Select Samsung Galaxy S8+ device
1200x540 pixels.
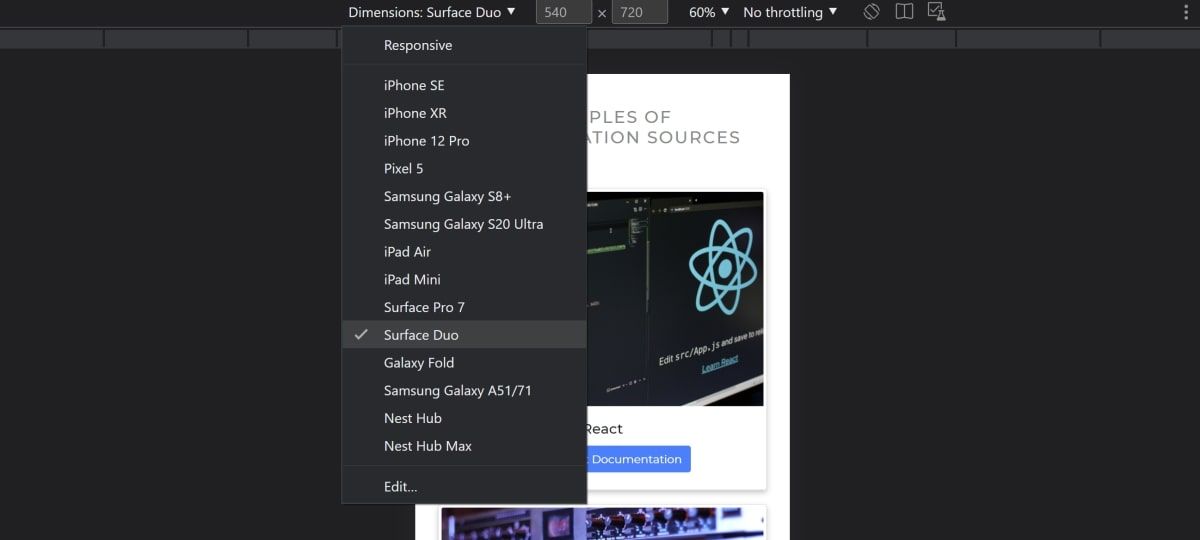tap(464, 196)
